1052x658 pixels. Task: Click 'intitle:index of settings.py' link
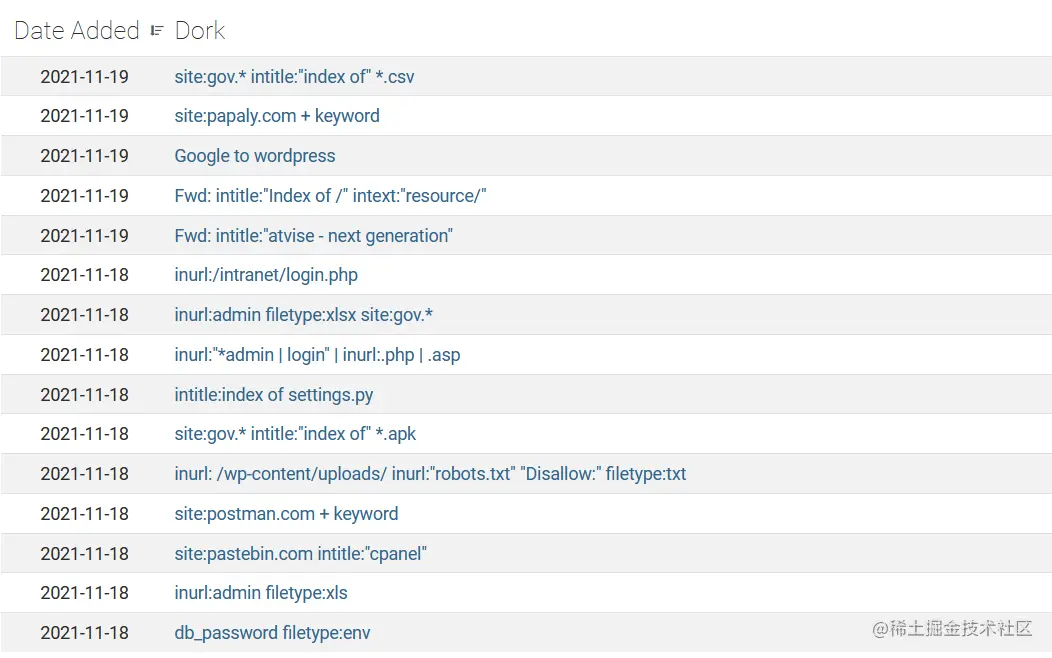pyautogui.click(x=274, y=395)
